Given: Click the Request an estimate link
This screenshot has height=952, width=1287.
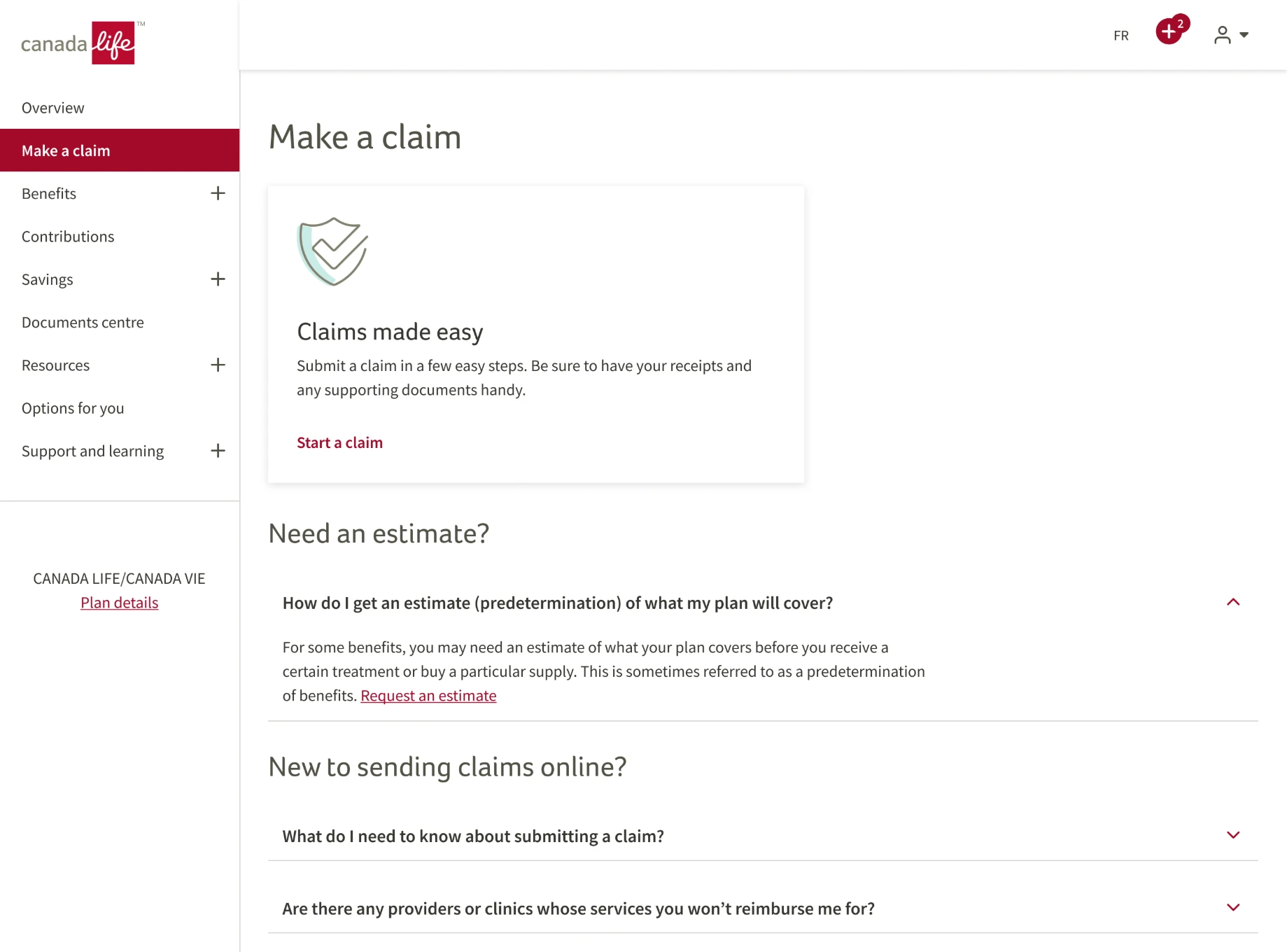Looking at the screenshot, I should coord(428,696).
